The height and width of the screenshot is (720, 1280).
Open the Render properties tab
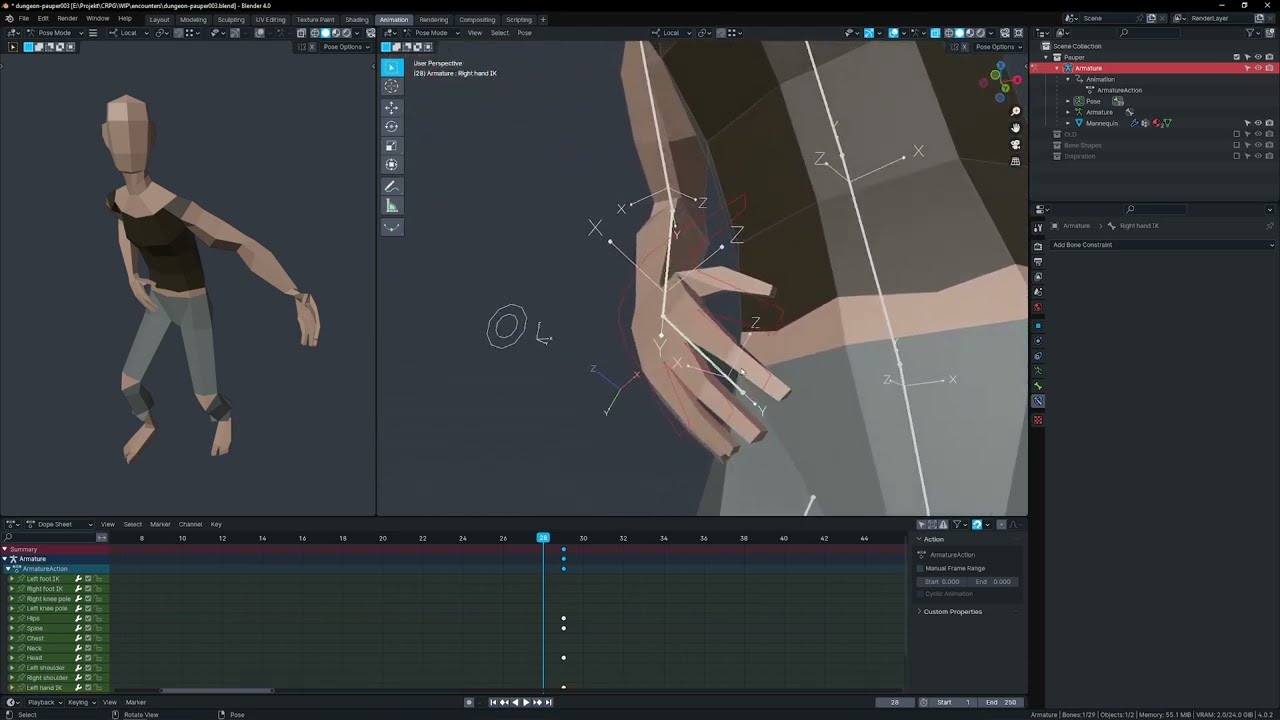point(1038,246)
